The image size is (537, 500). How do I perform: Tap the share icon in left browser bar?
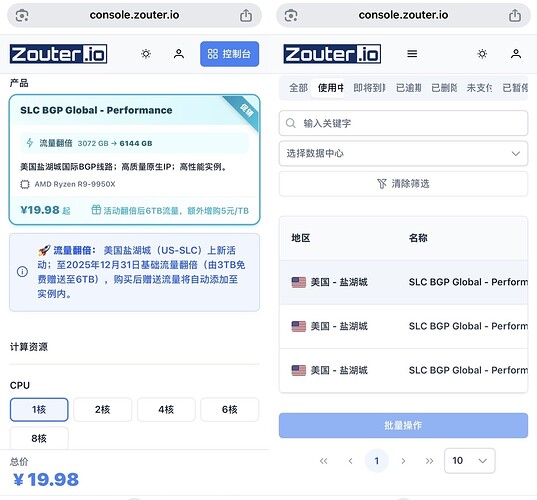(x=246, y=15)
